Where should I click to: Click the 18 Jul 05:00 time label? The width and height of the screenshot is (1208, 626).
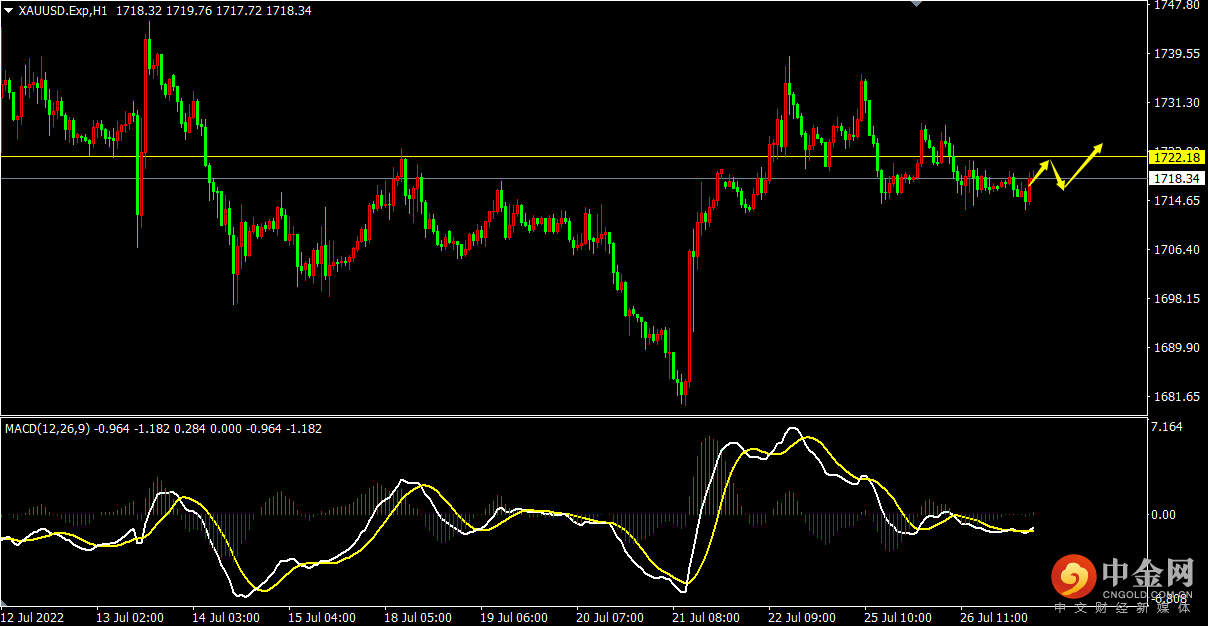click(x=417, y=618)
